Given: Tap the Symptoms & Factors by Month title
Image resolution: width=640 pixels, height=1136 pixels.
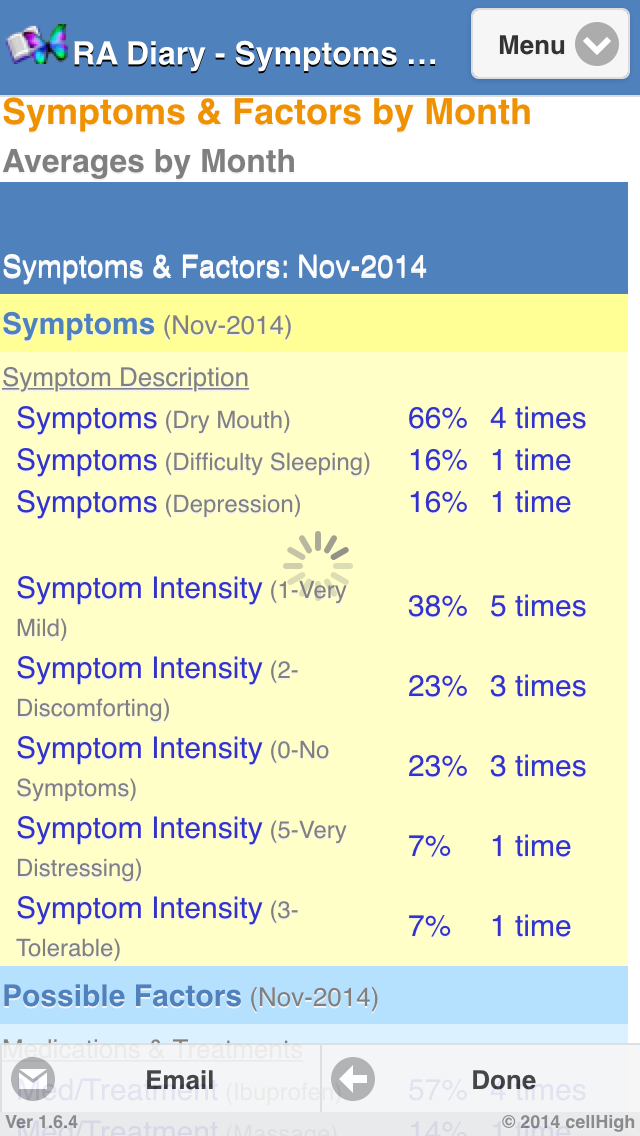Looking at the screenshot, I should point(267,112).
